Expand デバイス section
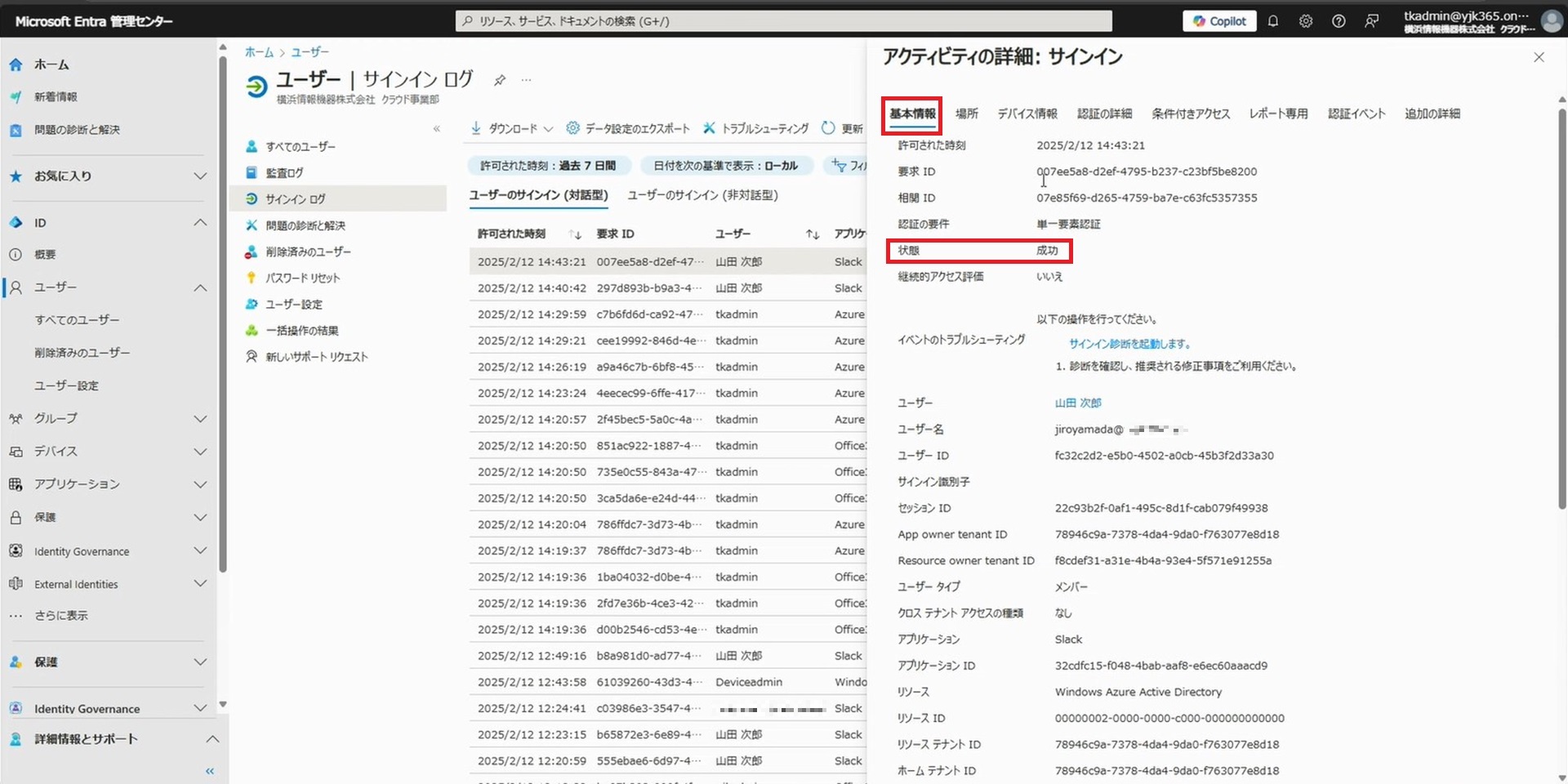The image size is (1568, 784). (200, 451)
